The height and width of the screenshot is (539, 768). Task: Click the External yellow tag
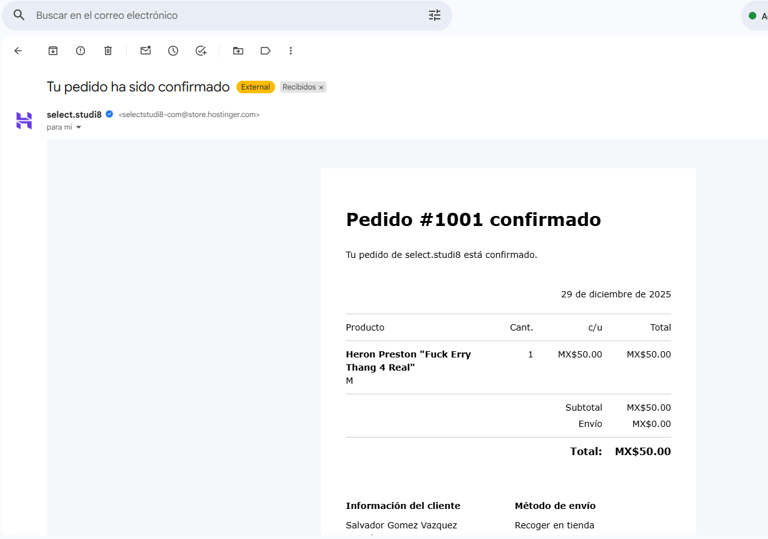pos(255,87)
